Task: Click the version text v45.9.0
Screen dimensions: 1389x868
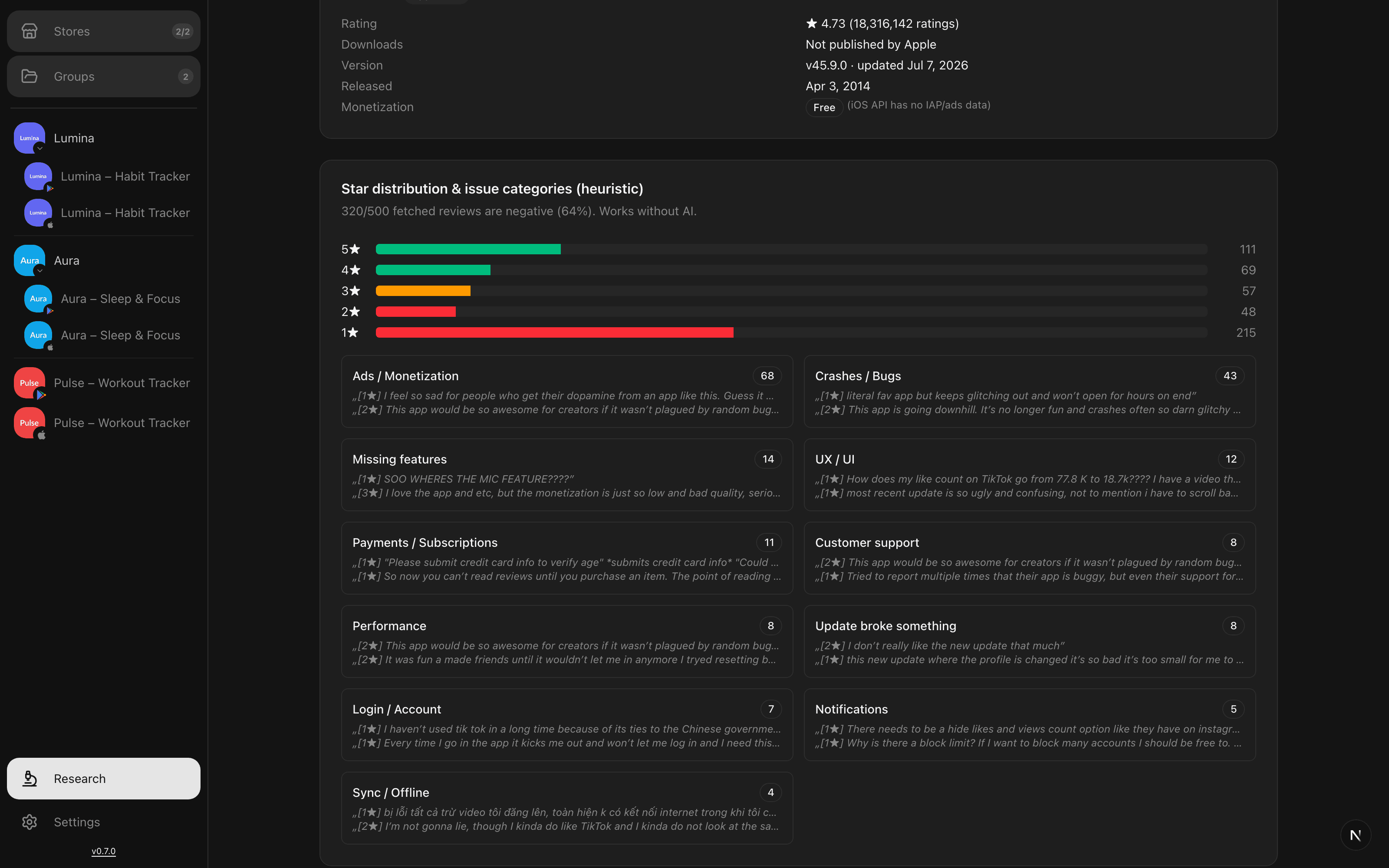Action: click(826, 66)
